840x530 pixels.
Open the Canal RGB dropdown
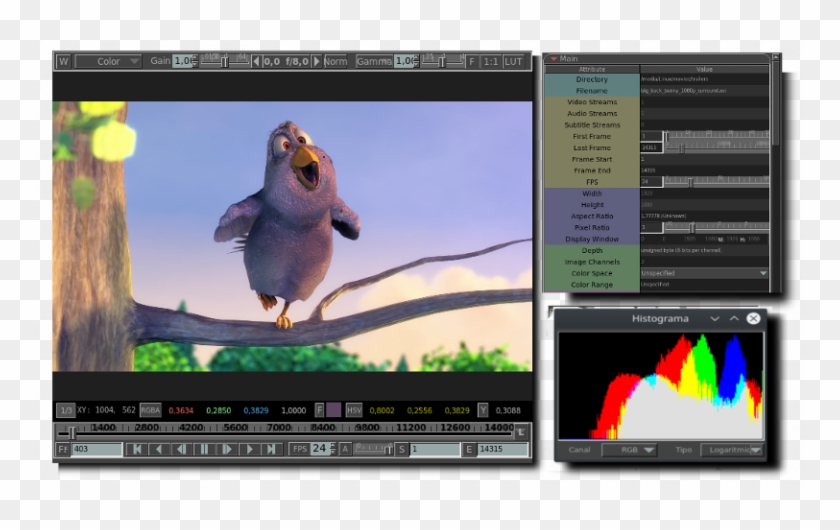click(629, 450)
